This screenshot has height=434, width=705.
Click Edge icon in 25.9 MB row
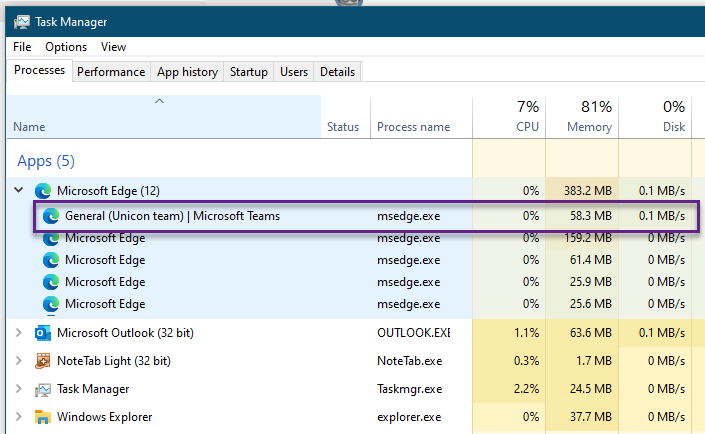coord(51,282)
